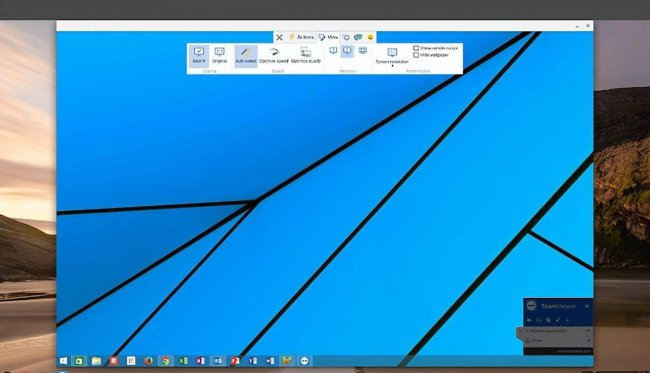Switch to the highlighted second monitor icon

pyautogui.click(x=347, y=51)
